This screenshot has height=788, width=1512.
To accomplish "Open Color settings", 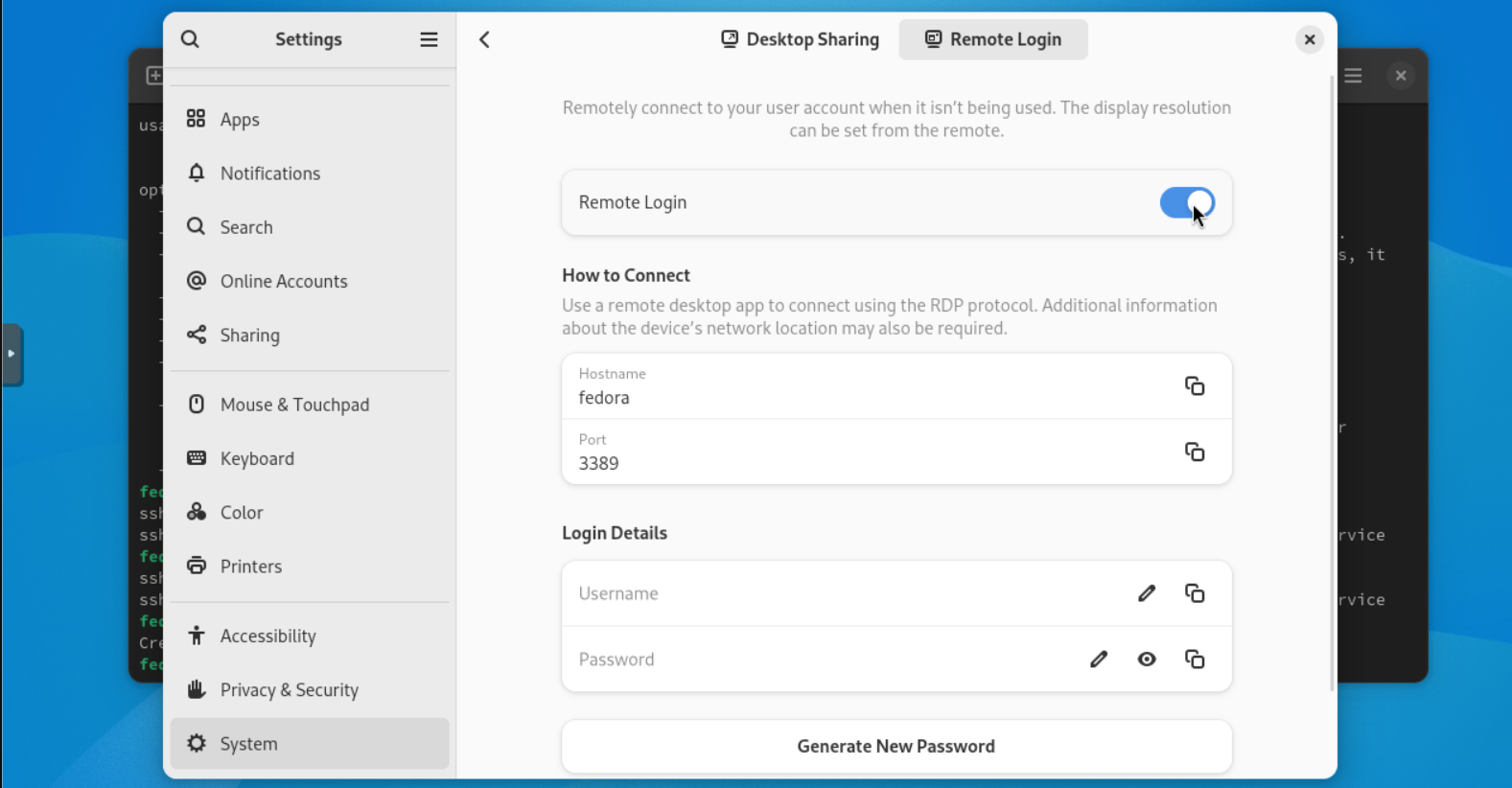I will 310,512.
